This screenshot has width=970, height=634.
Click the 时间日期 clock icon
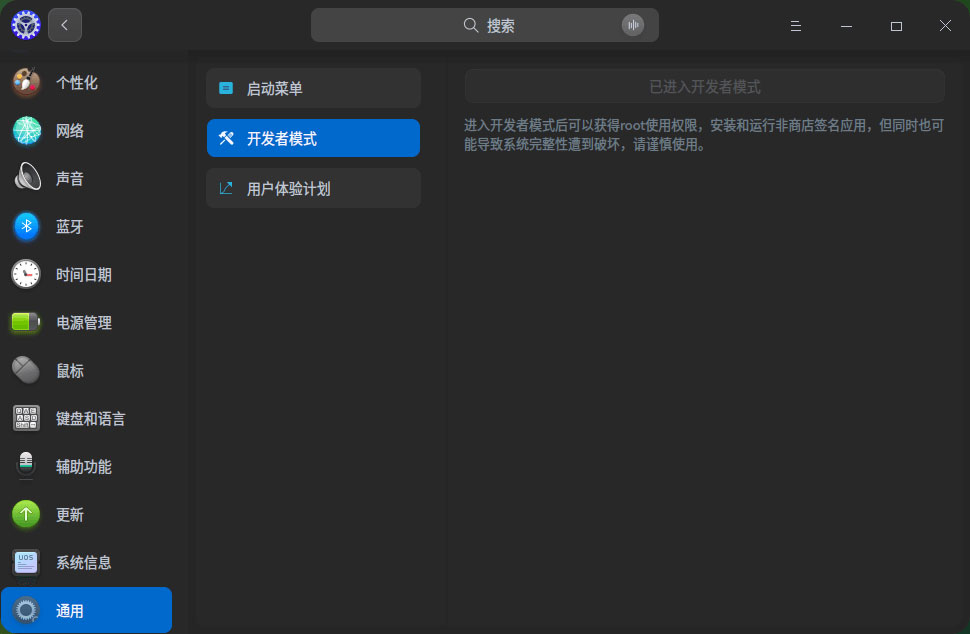(x=25, y=274)
